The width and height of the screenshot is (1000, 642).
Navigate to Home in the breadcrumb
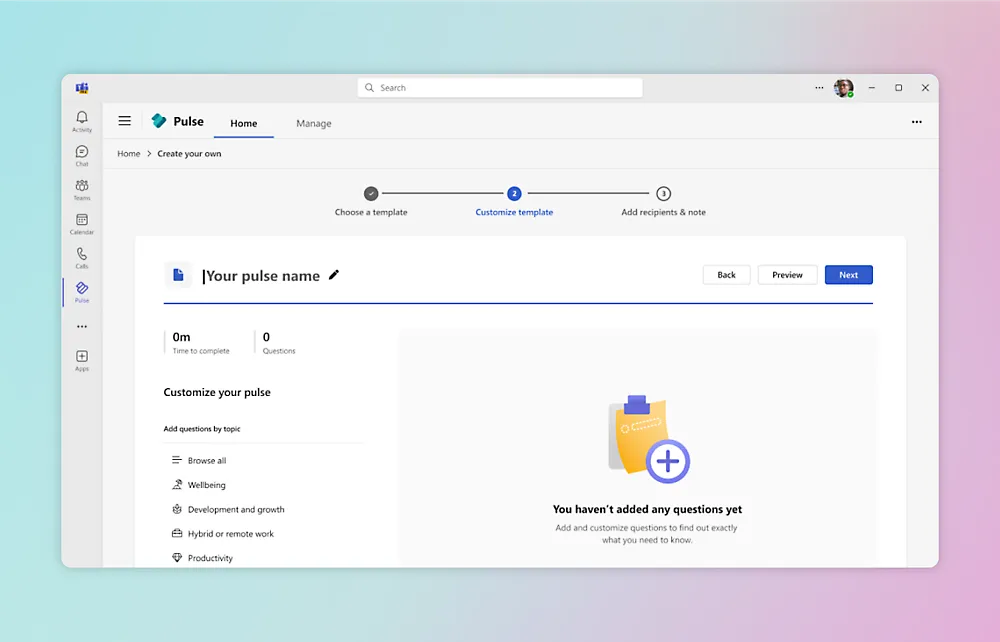click(128, 154)
